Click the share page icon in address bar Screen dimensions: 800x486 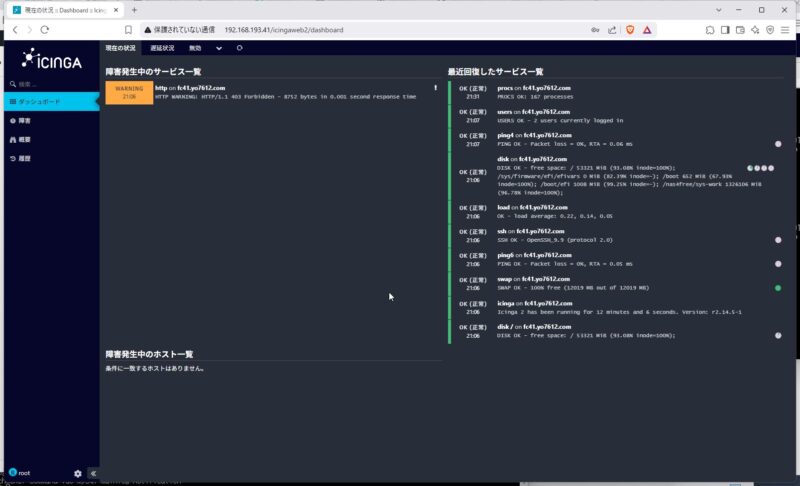(612, 30)
